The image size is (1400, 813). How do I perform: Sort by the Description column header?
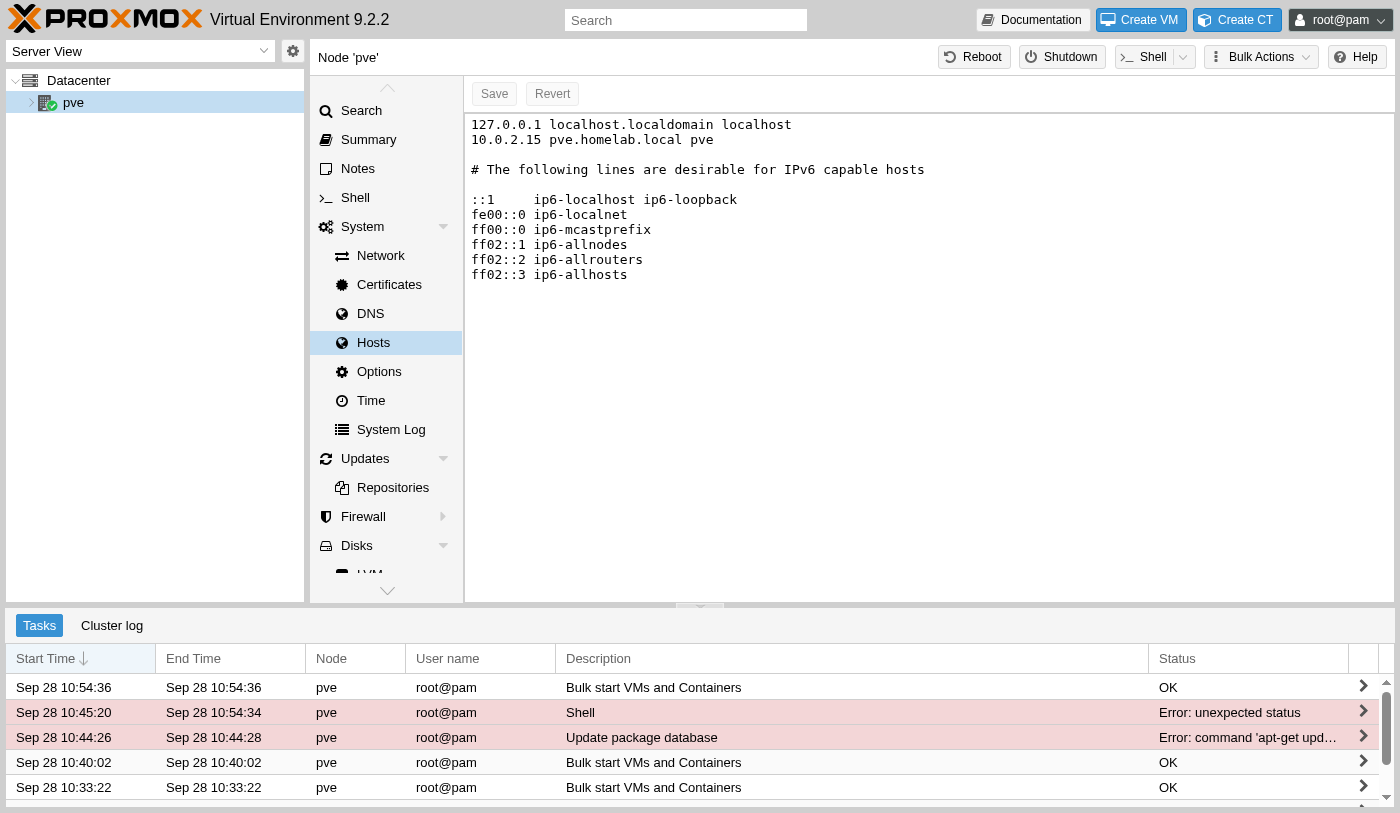852,658
